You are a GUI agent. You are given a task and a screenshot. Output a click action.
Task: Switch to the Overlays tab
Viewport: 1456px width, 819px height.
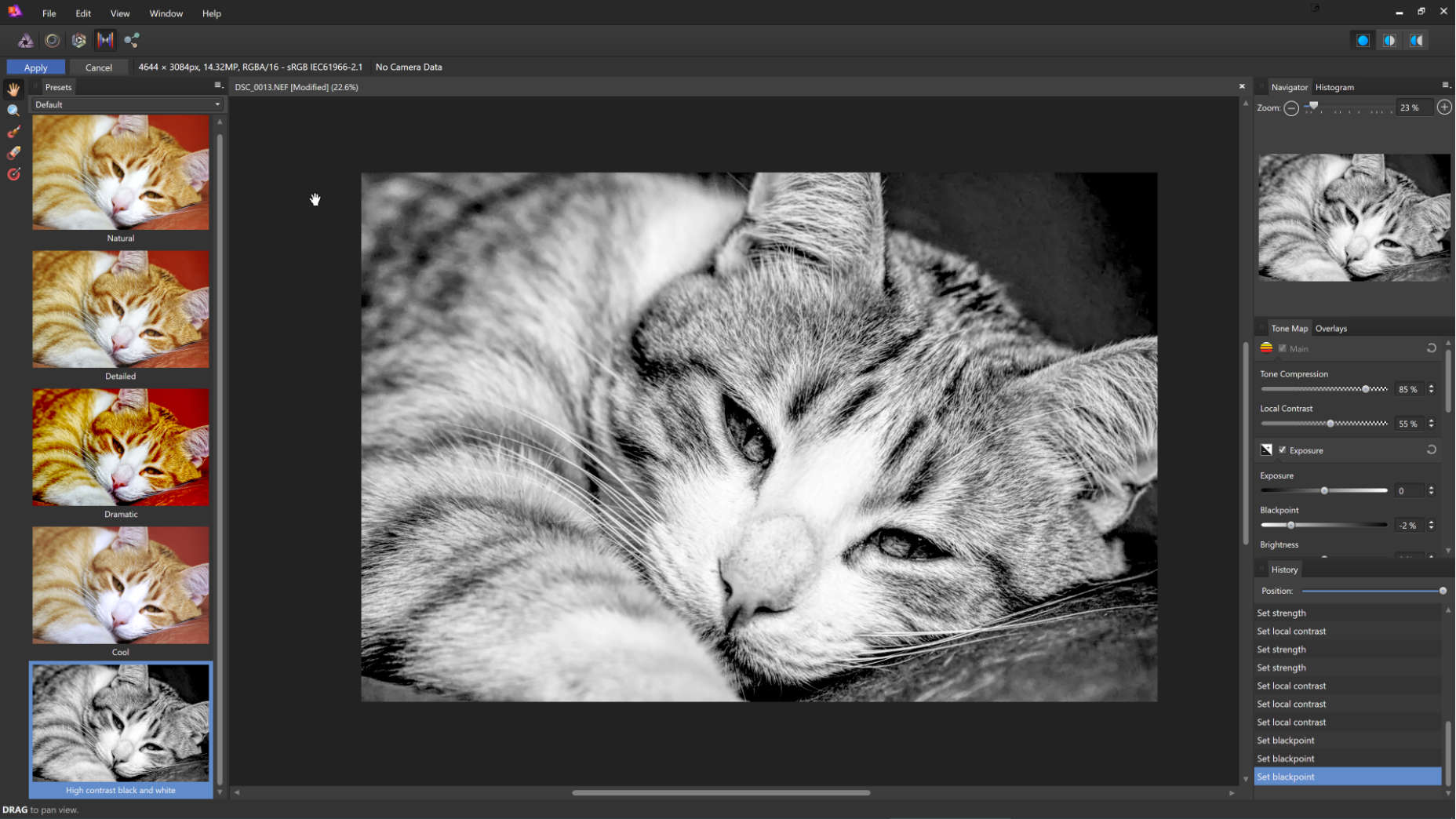1330,329
